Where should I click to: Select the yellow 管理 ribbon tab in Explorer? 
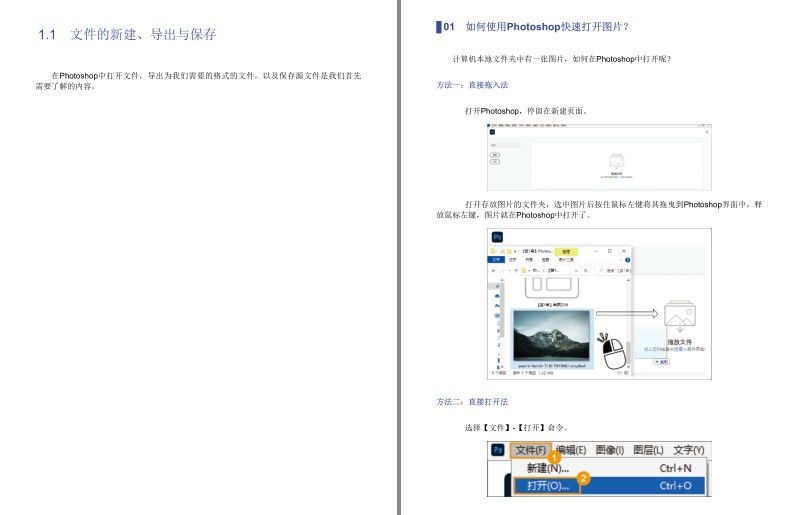[x=566, y=252]
